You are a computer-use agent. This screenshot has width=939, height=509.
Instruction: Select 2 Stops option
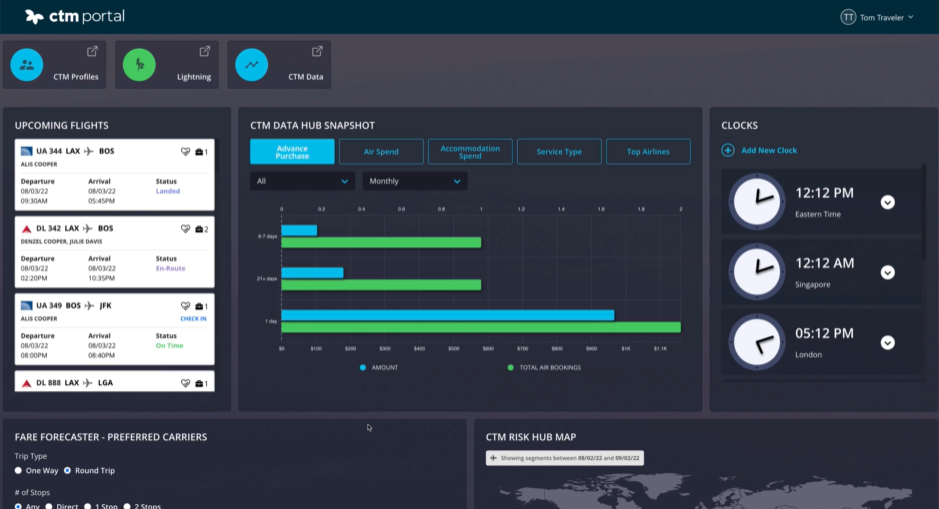127,506
